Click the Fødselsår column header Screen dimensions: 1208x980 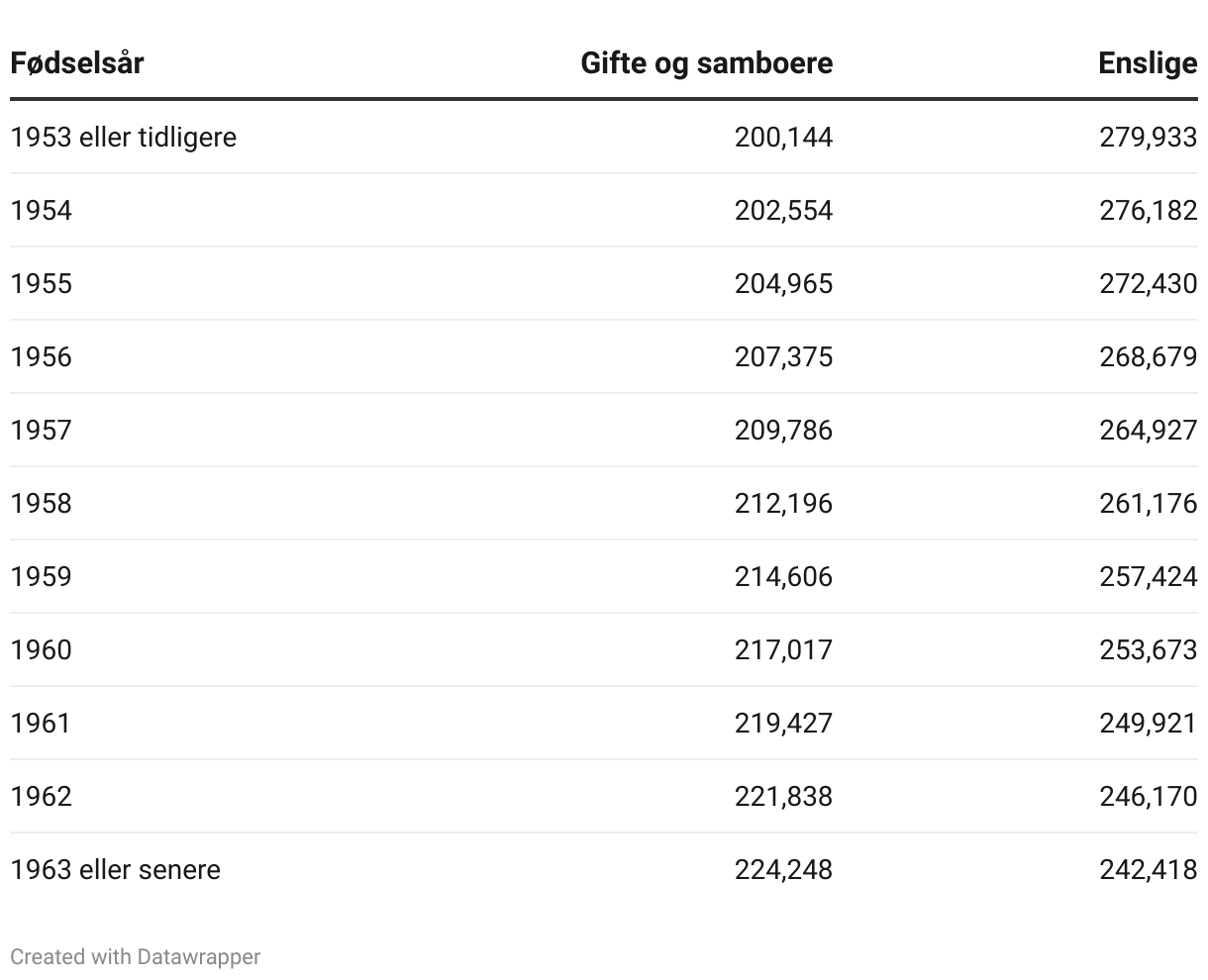click(x=77, y=63)
